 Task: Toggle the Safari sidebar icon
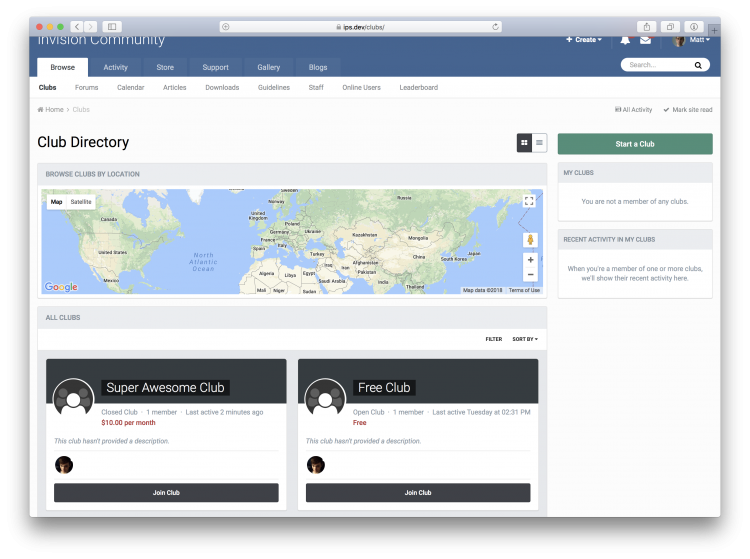[112, 27]
